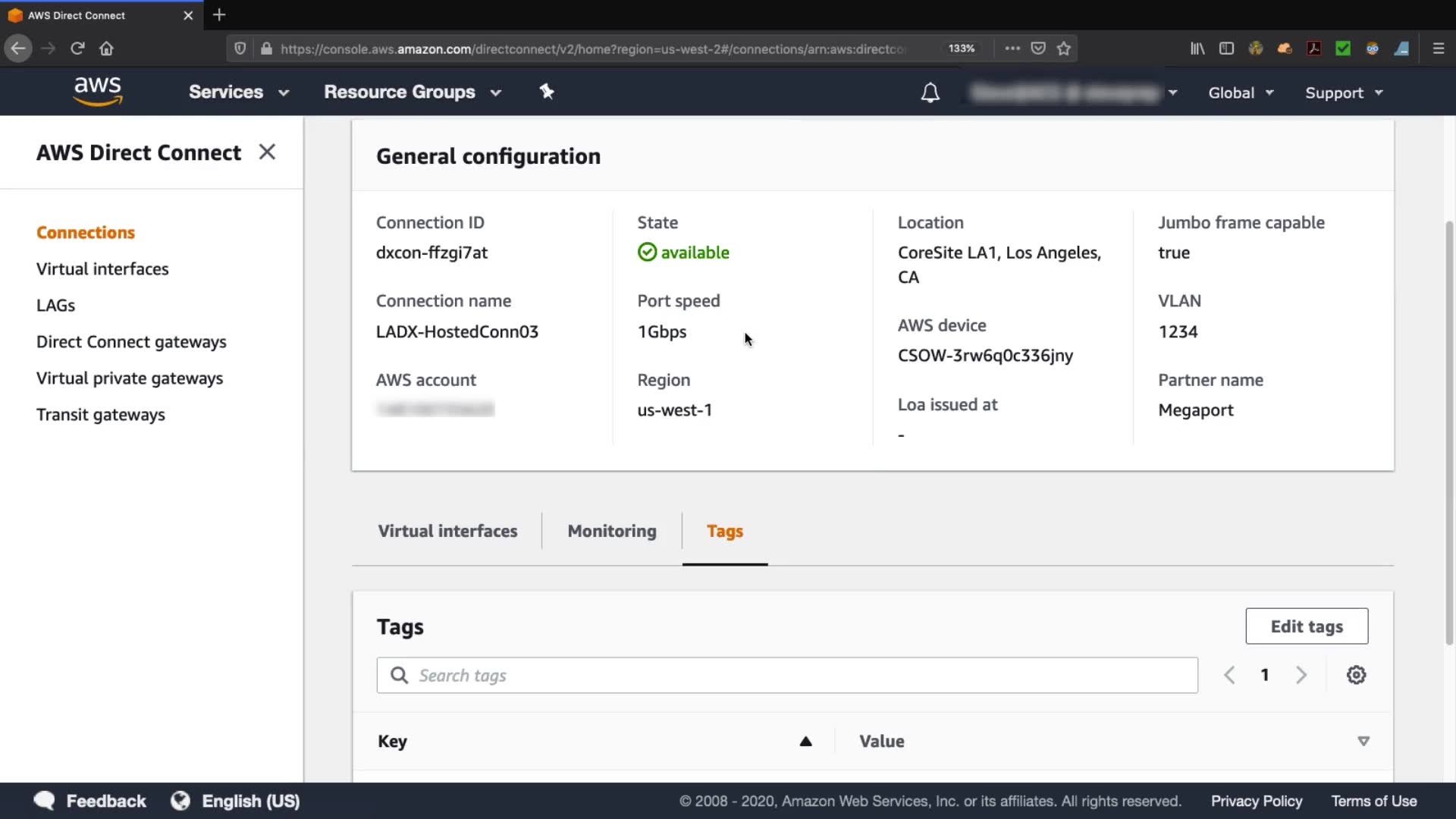This screenshot has width=1456, height=819.
Task: Close the AWS Direct Connect side panel
Action: click(267, 152)
